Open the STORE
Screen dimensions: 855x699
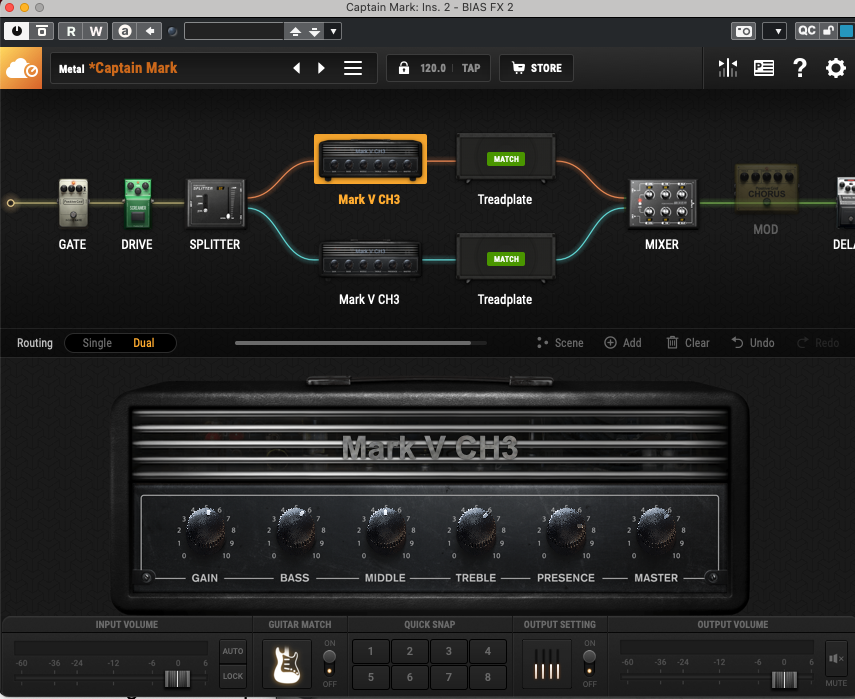pos(537,68)
